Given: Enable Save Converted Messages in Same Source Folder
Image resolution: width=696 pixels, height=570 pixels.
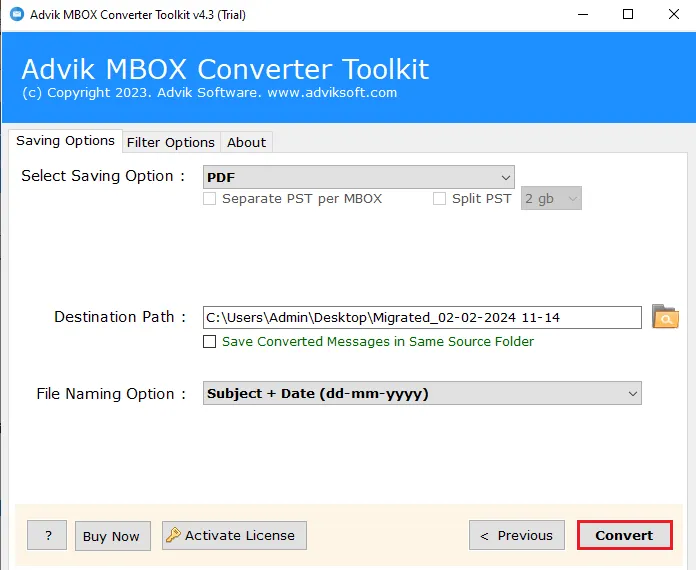Looking at the screenshot, I should click(210, 341).
